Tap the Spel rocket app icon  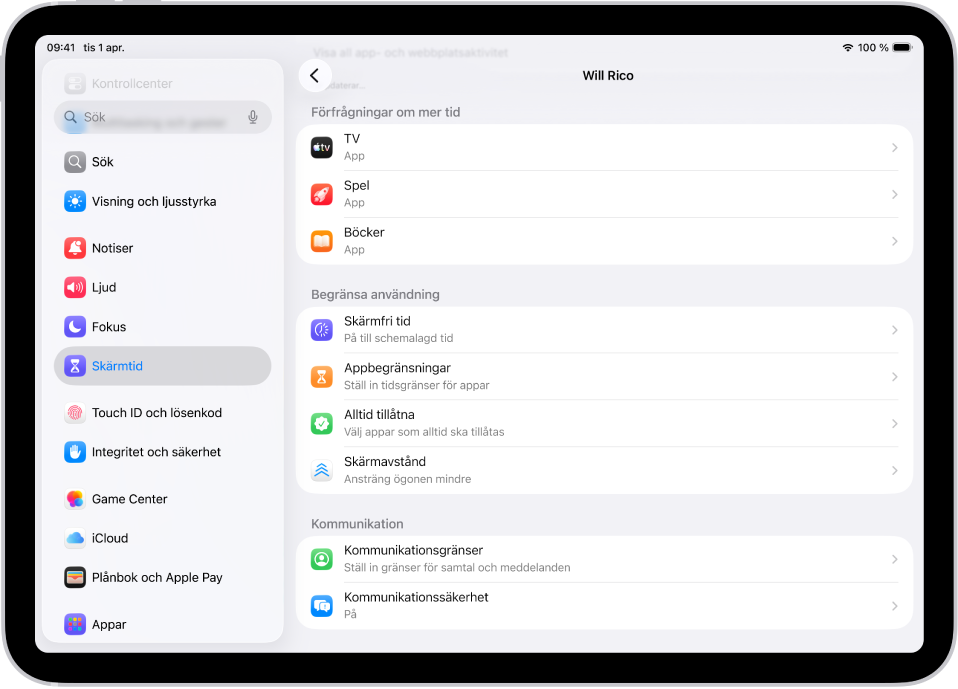321,194
